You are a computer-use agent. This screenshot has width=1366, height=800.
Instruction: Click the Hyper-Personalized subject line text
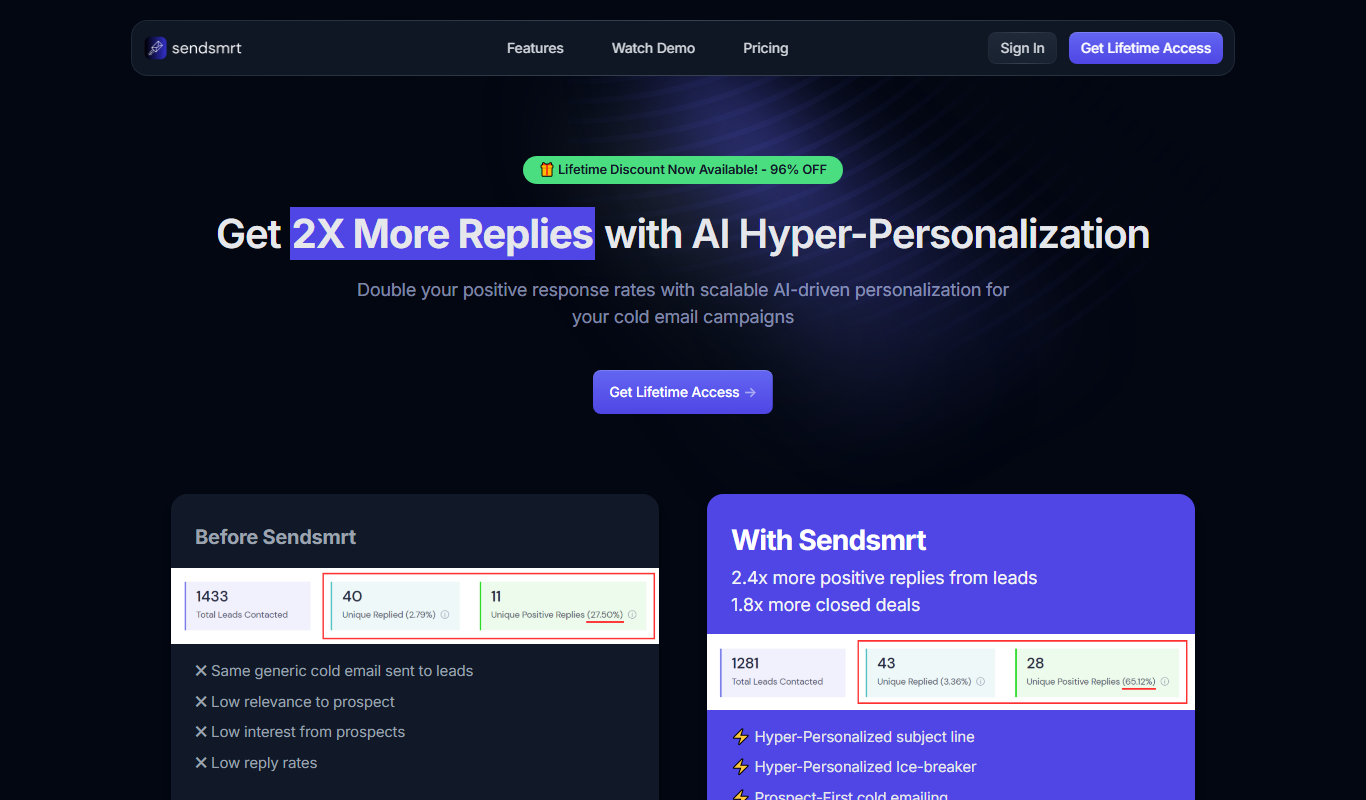(x=865, y=737)
